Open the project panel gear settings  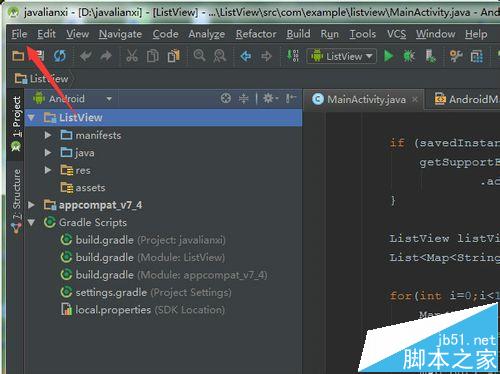coord(270,98)
